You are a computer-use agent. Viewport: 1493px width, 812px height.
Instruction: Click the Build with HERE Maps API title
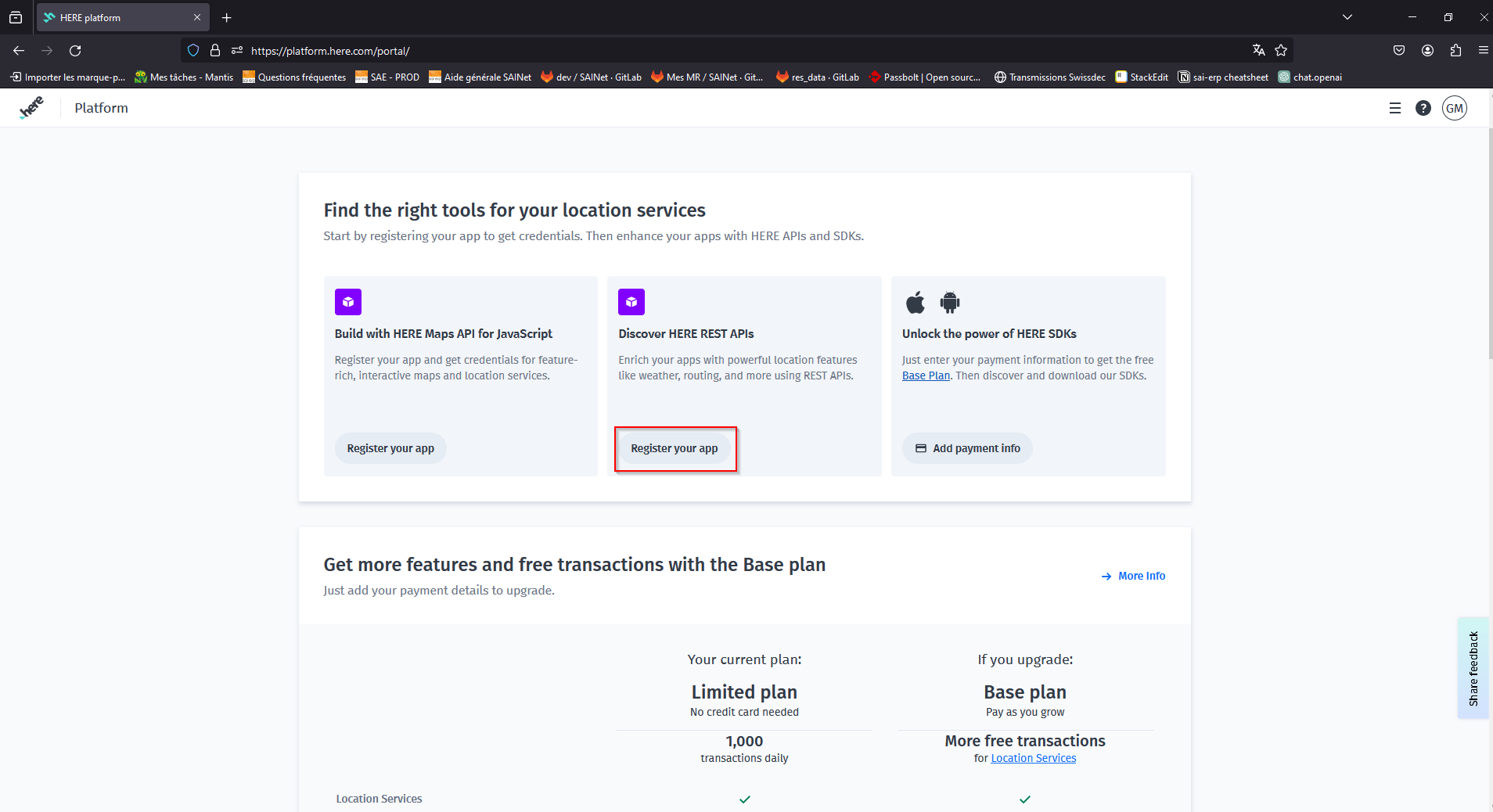coord(444,334)
